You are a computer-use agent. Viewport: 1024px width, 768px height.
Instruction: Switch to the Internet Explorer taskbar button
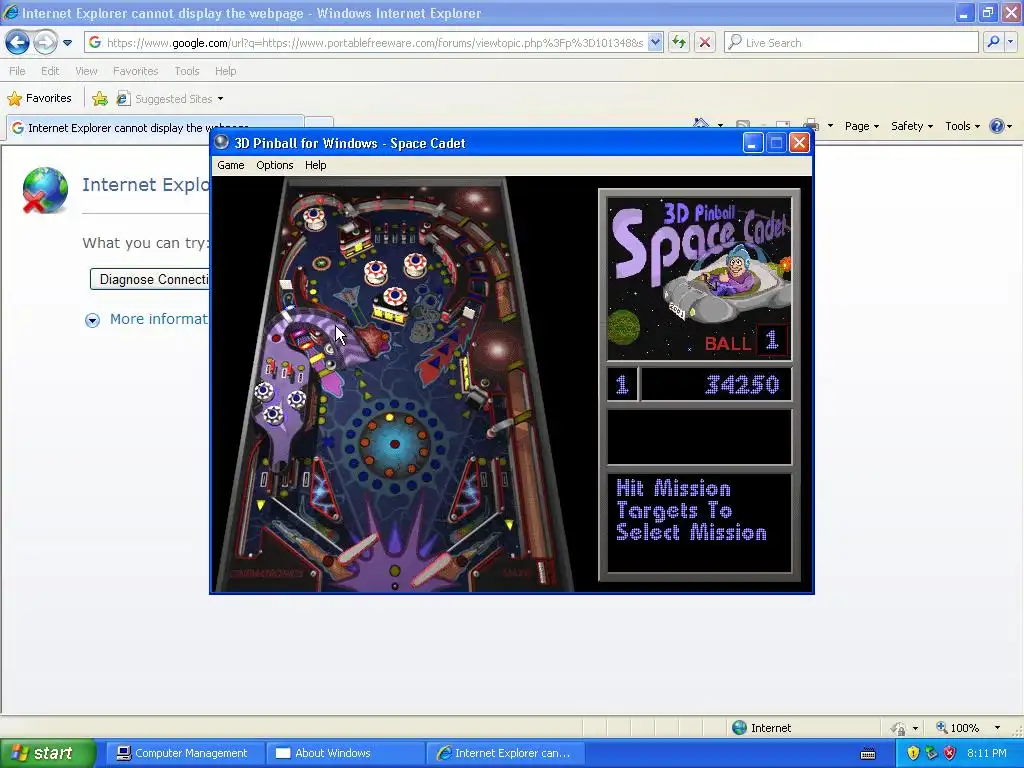click(x=504, y=753)
